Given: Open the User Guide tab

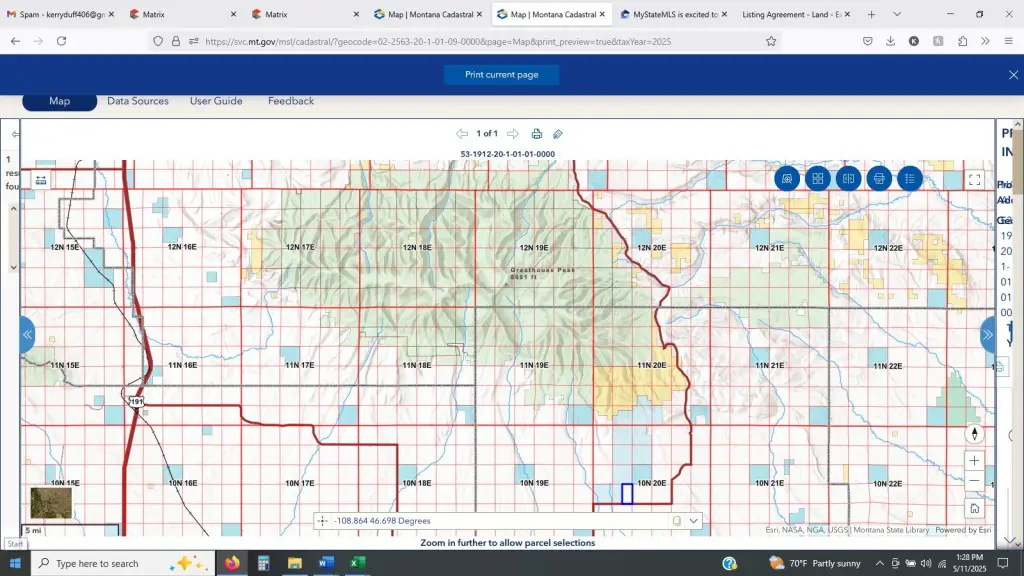Looking at the screenshot, I should click(216, 101).
